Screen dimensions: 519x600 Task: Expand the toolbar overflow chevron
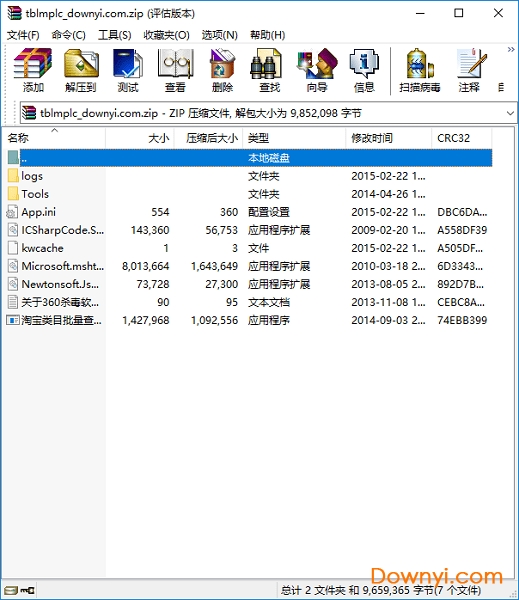[x=511, y=49]
